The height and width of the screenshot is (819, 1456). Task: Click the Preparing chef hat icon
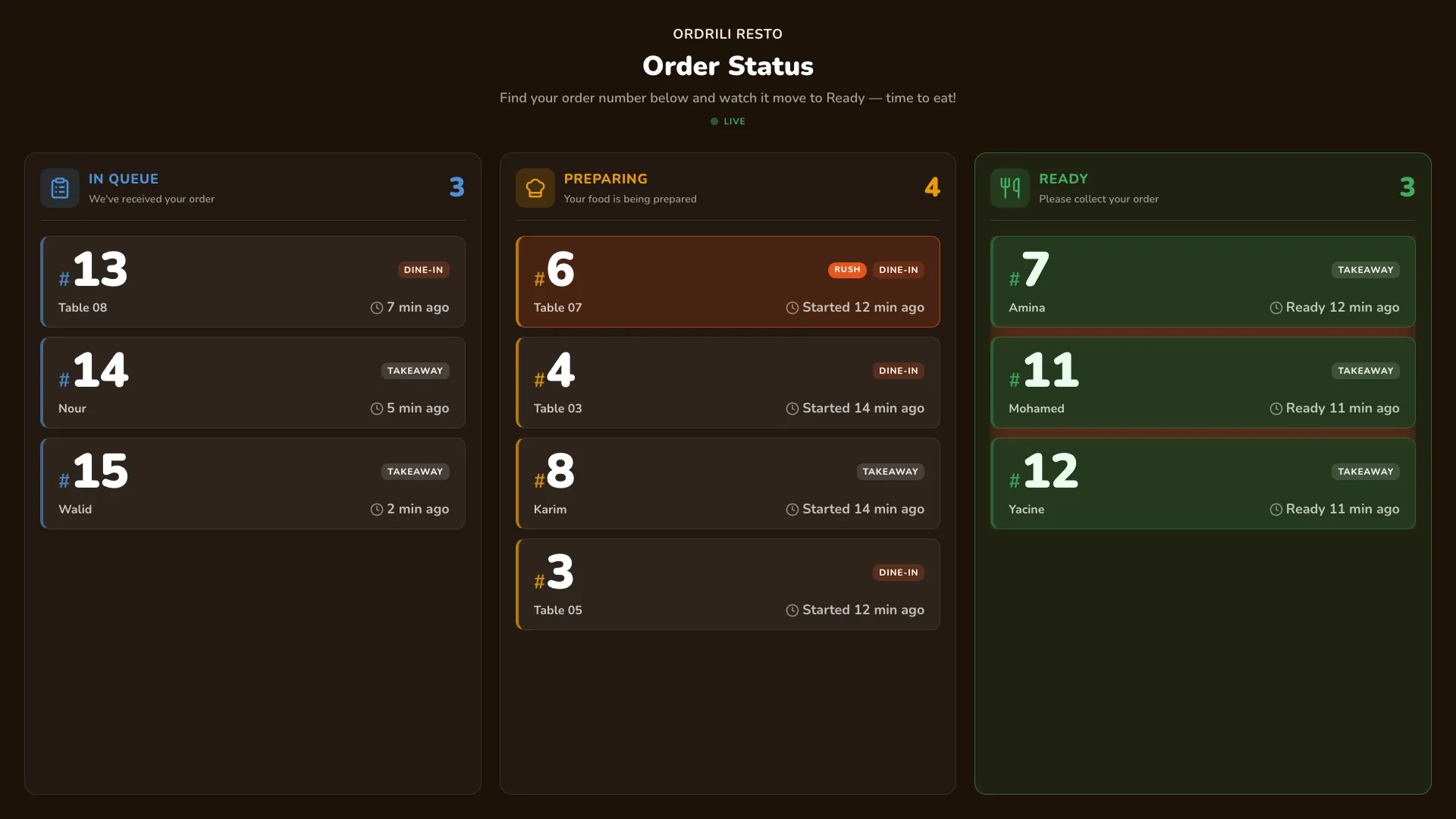tap(535, 188)
